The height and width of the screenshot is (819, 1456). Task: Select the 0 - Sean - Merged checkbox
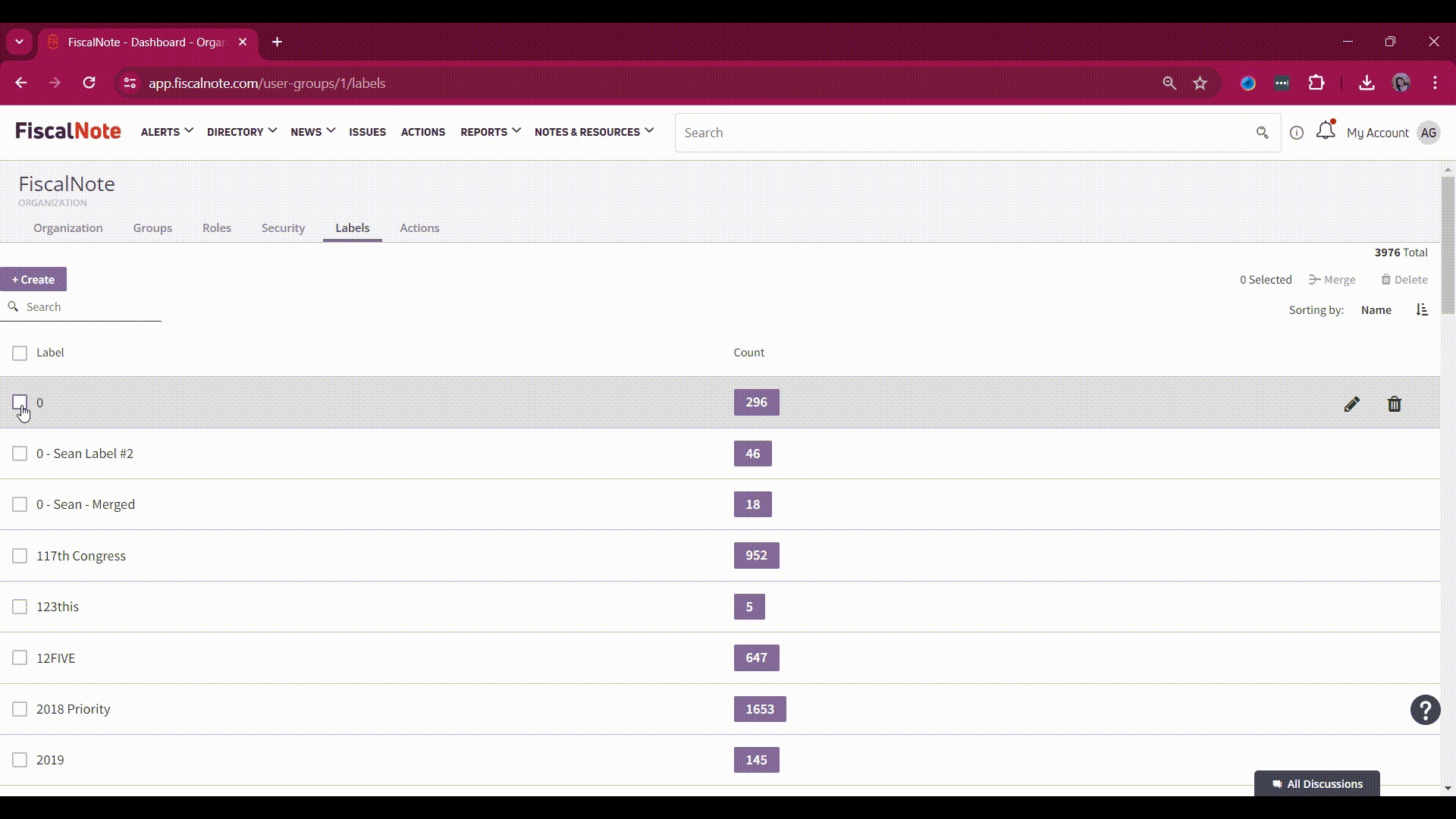pyautogui.click(x=20, y=504)
